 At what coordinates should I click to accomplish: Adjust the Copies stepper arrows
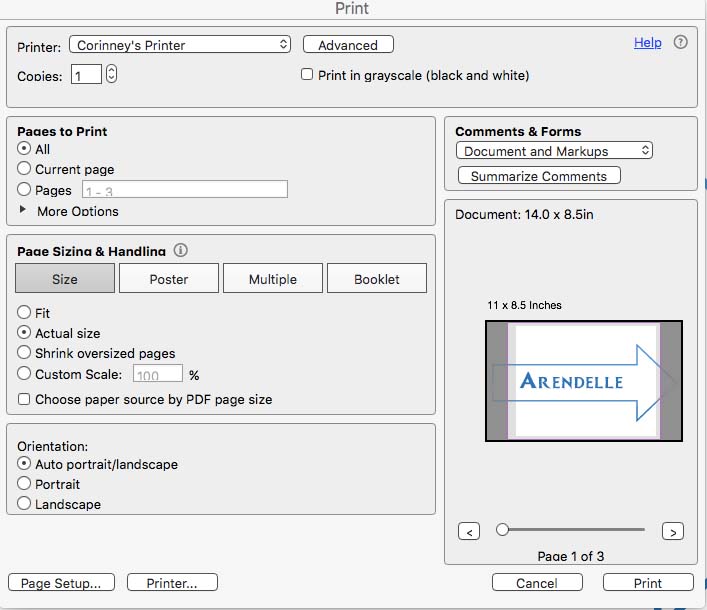click(x=111, y=74)
